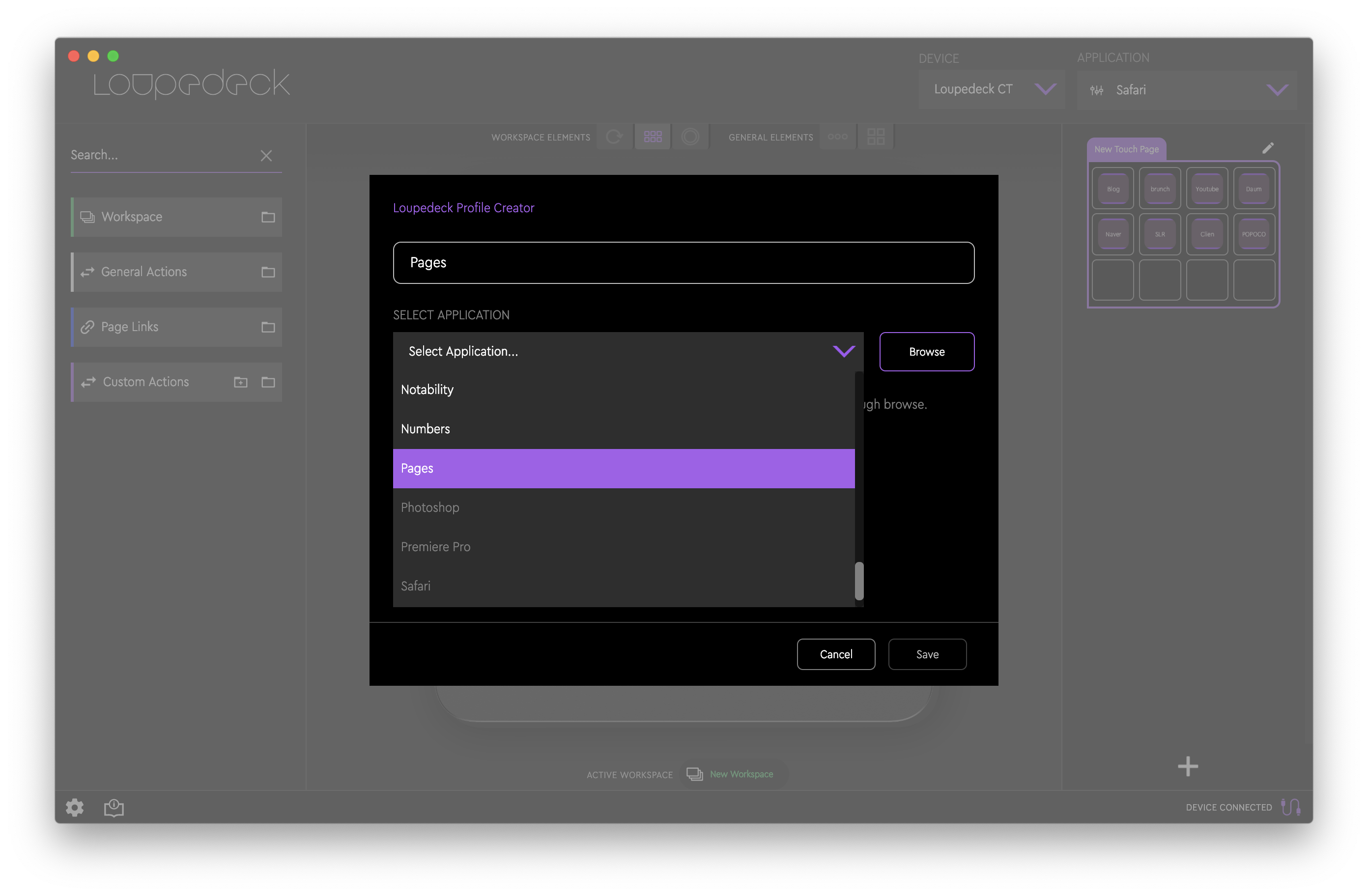The height and width of the screenshot is (896, 1368).
Task: Click the import profile icon beside settings
Action: click(x=114, y=808)
